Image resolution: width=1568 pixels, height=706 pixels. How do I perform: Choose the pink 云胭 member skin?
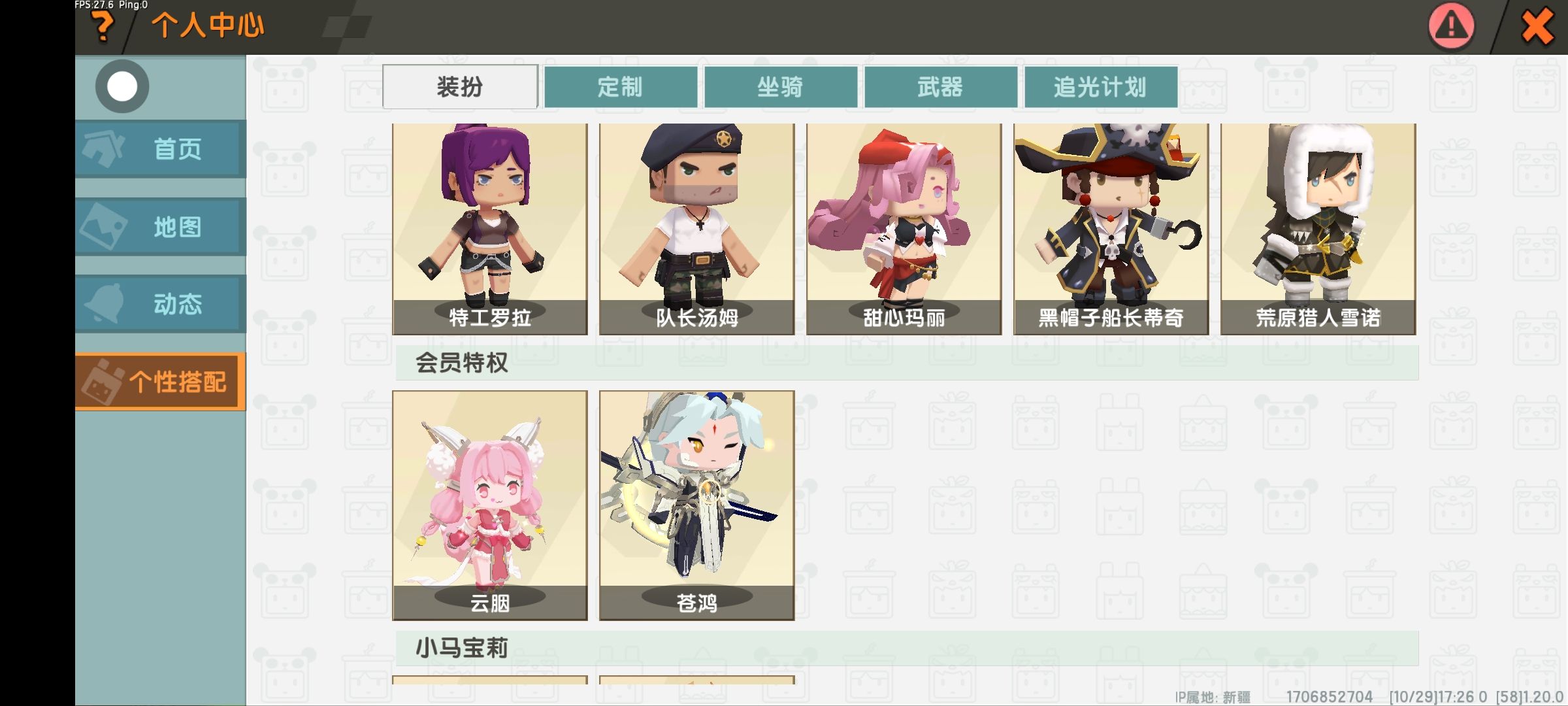click(490, 505)
